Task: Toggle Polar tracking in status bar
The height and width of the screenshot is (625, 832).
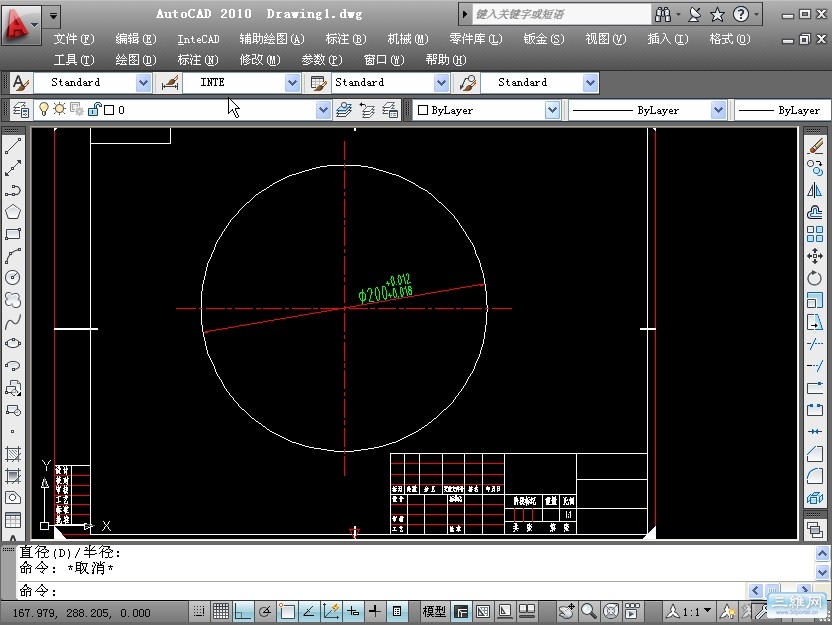Action: (x=265, y=612)
